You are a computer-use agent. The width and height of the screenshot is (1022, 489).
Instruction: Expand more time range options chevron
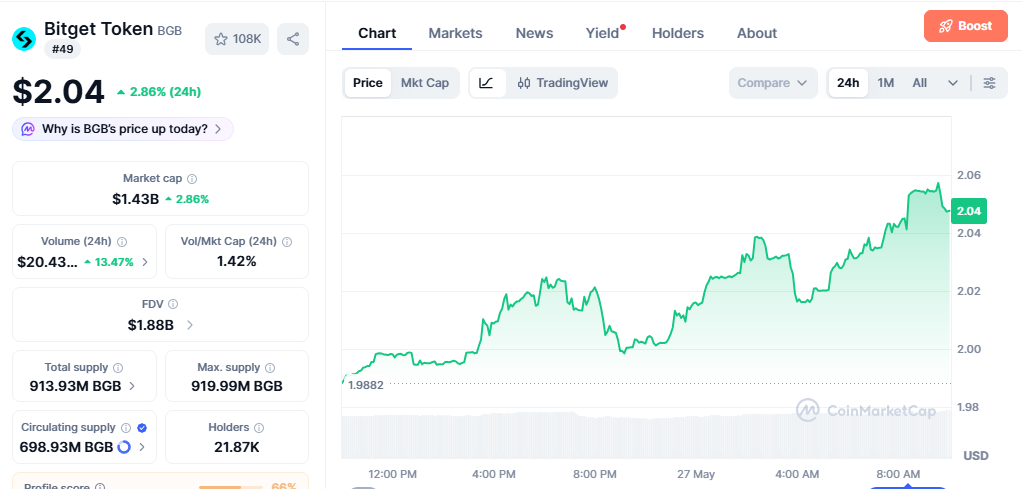[953, 83]
